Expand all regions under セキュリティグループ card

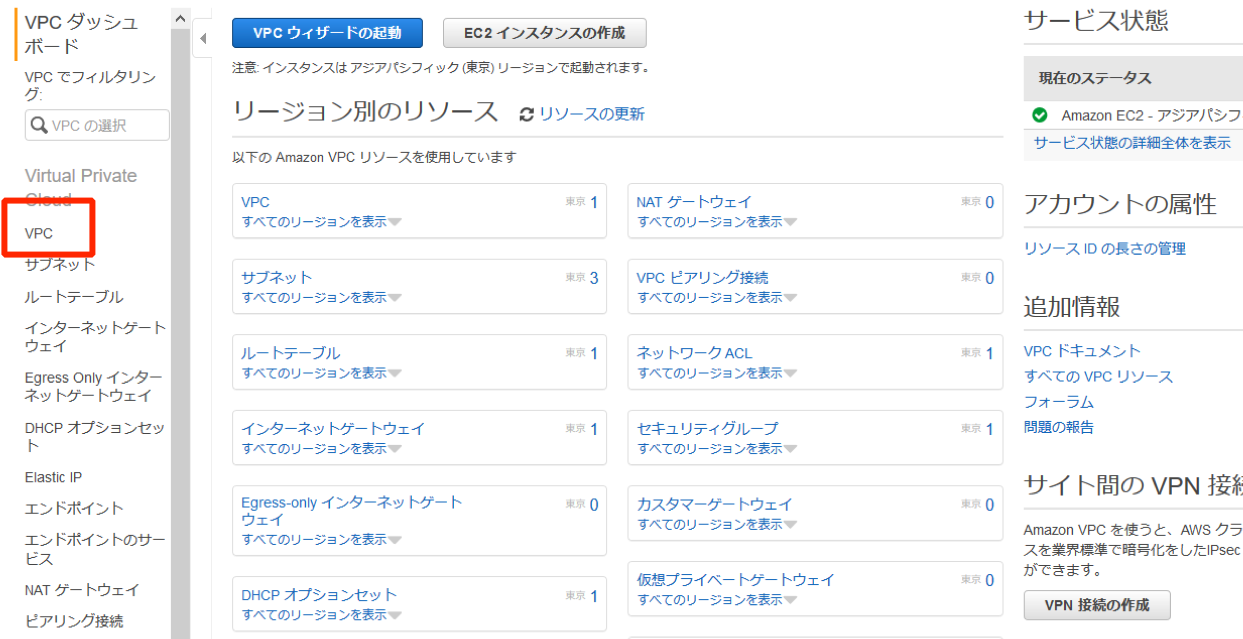[717, 448]
